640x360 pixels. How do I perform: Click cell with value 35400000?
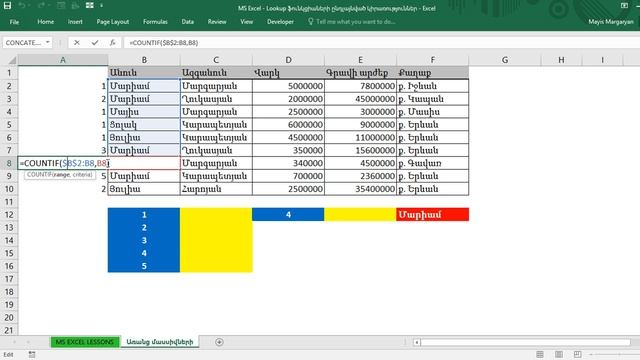[360, 189]
